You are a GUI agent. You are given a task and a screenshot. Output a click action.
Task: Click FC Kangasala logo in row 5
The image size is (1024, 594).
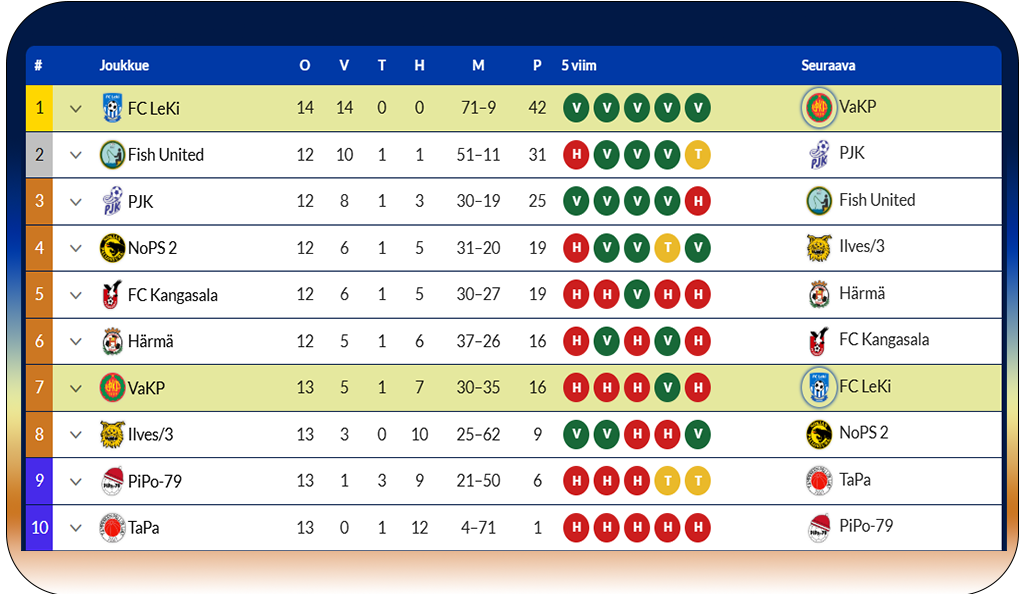tap(112, 294)
